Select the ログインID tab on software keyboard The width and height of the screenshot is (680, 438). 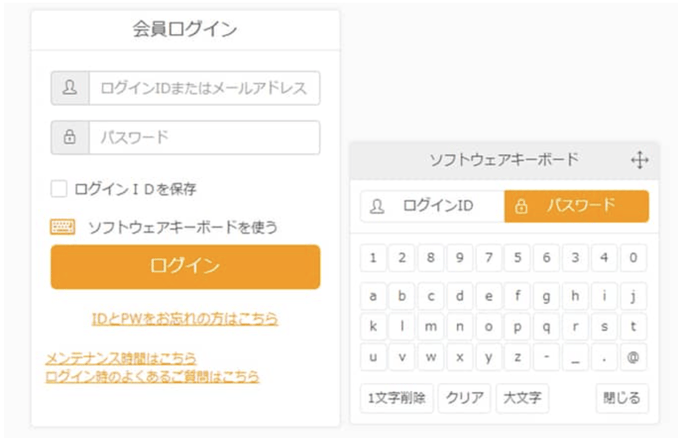point(432,206)
